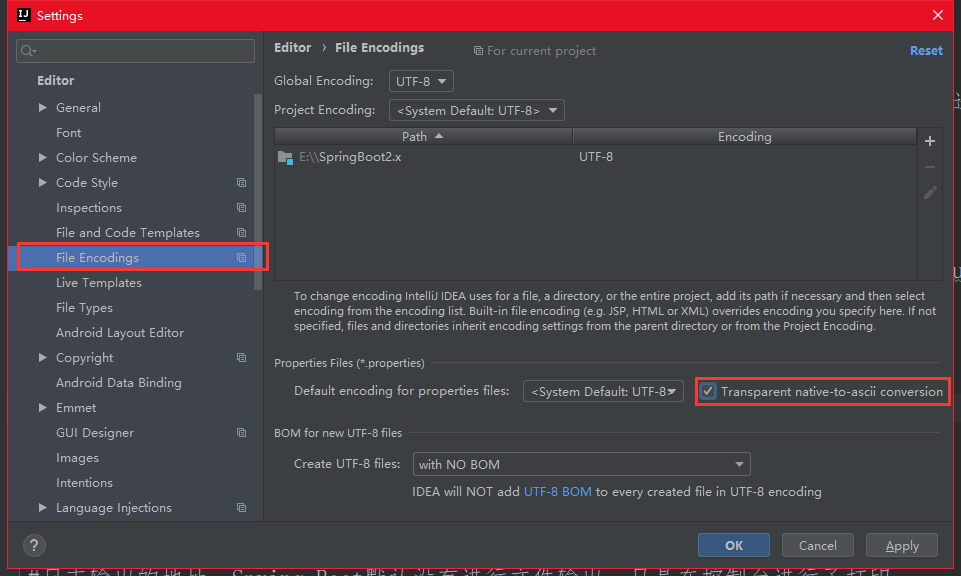
Task: Click the remove path minus icon
Action: click(930, 167)
